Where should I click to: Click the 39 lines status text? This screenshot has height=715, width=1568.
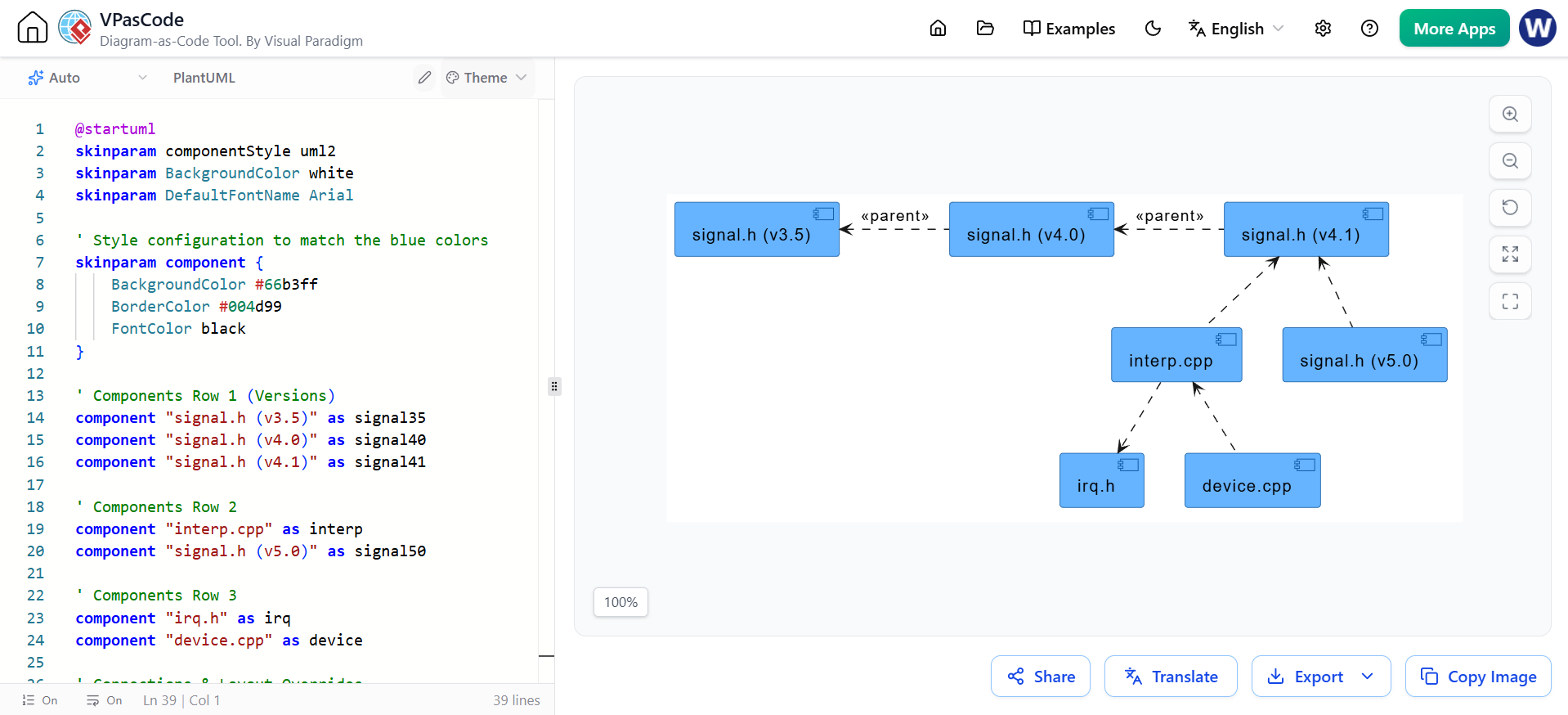tap(517, 700)
